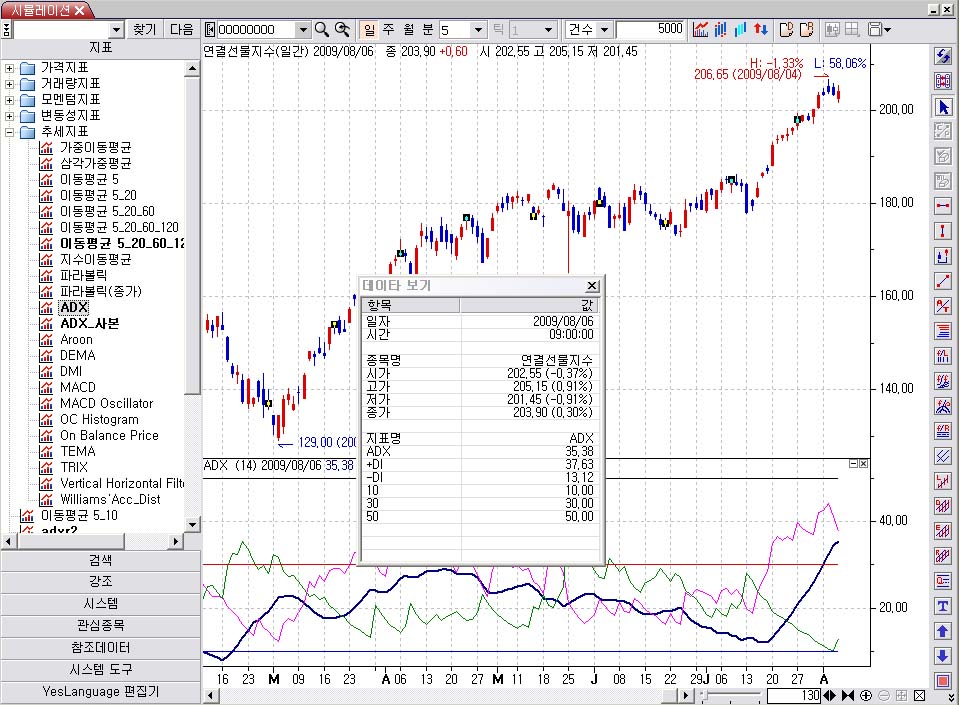This screenshot has width=959, height=705.
Task: Select the MACD indicator in the tree
Action: (77, 387)
